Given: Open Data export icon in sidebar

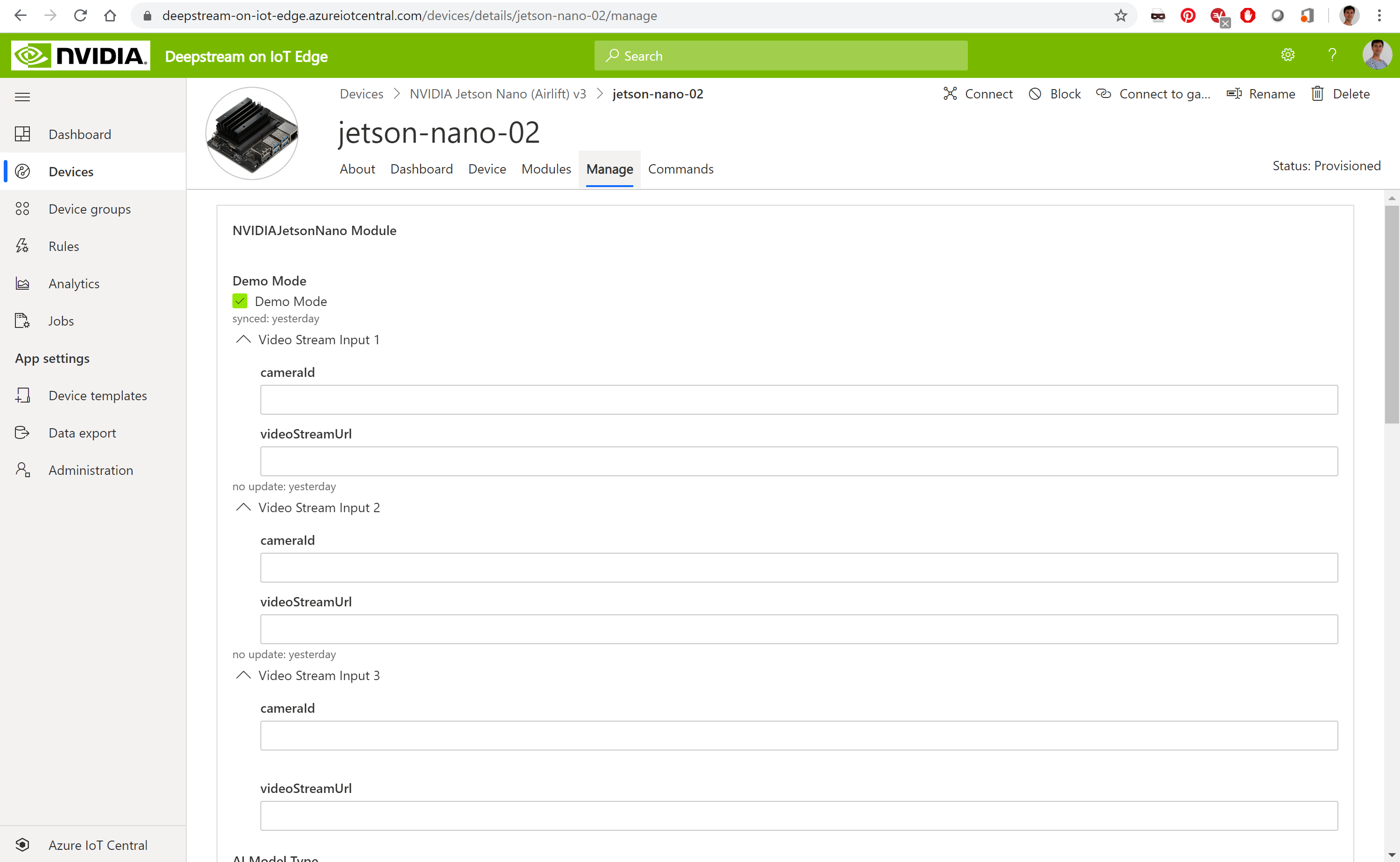Looking at the screenshot, I should tap(22, 433).
